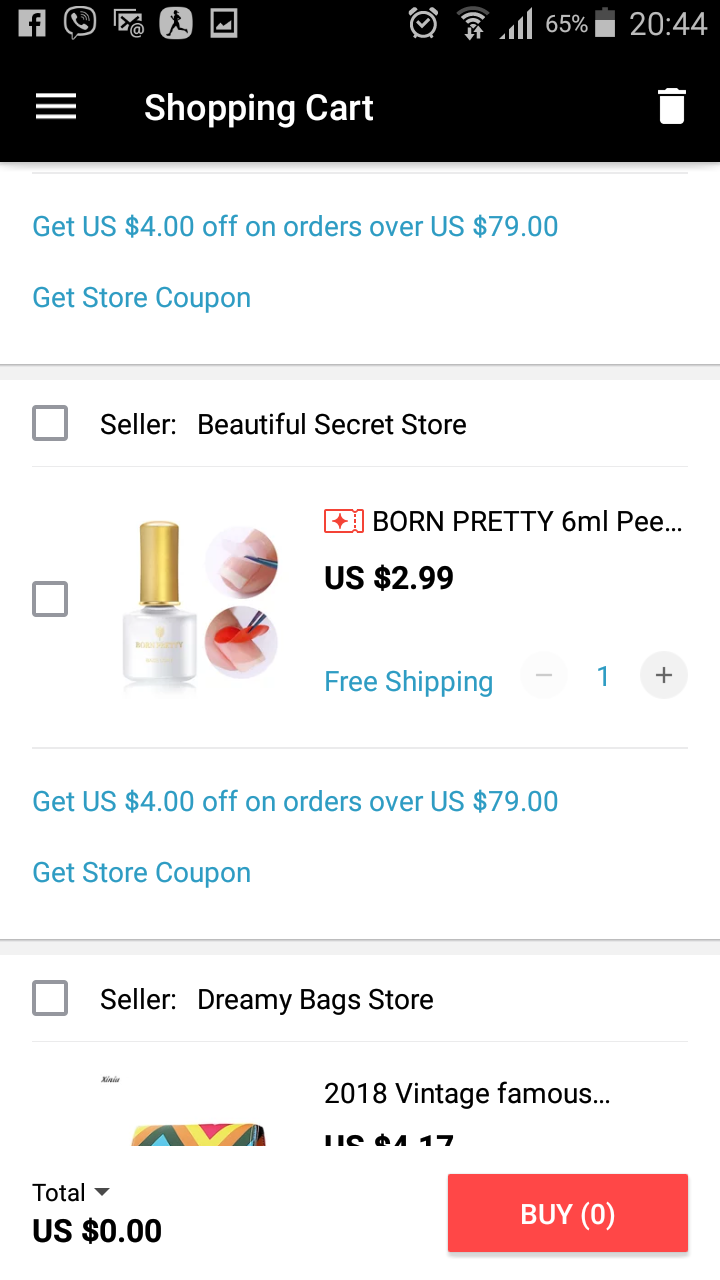Open the Beautiful Secret Store seller page
This screenshot has height=1280, width=720.
pos(332,424)
